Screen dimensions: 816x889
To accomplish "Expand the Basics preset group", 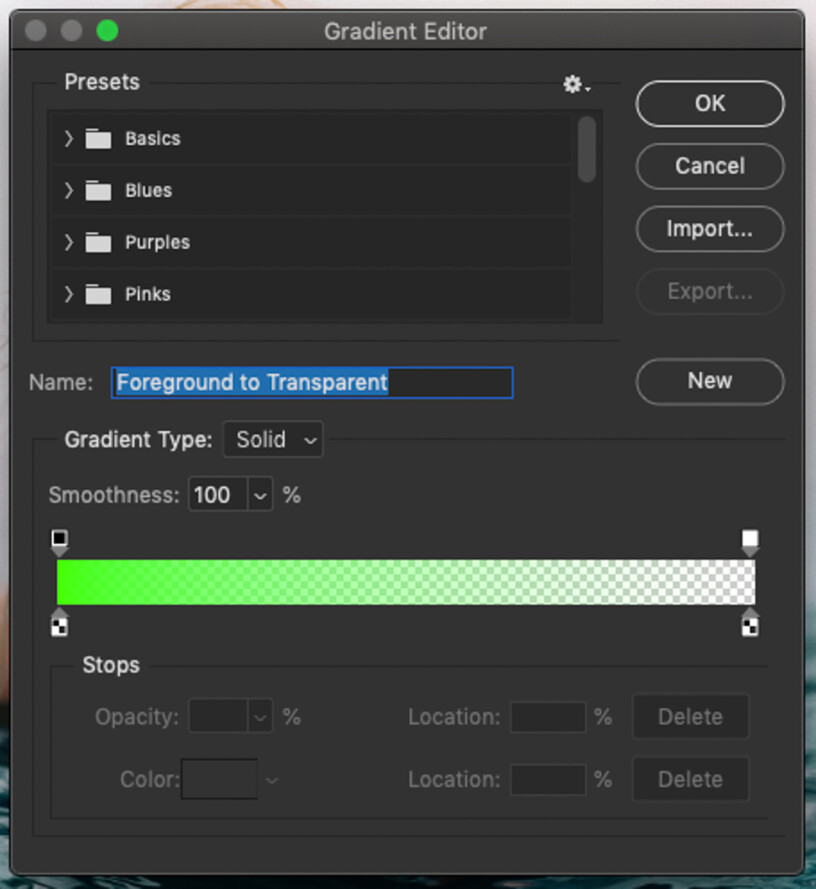I will (67, 138).
